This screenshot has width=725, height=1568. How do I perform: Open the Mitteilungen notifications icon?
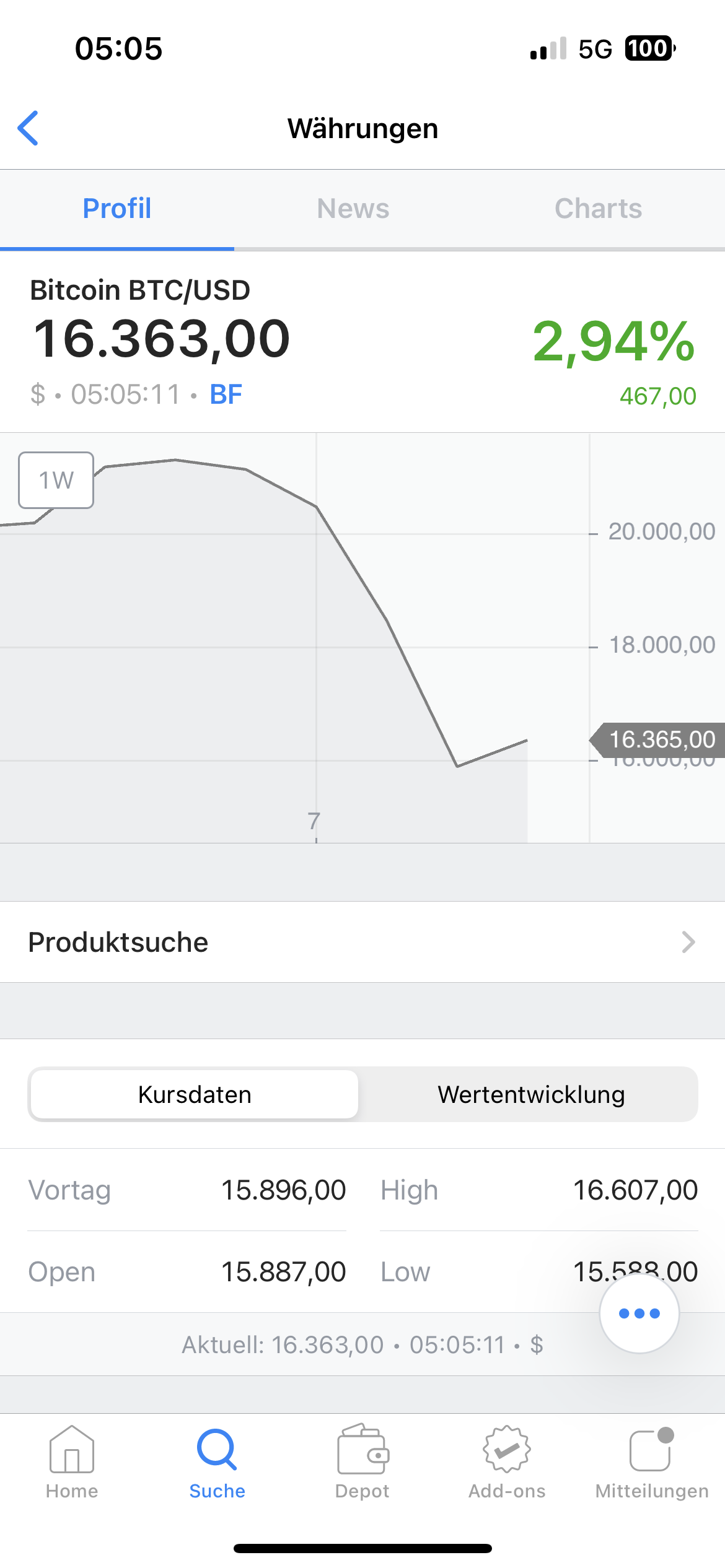[652, 1449]
